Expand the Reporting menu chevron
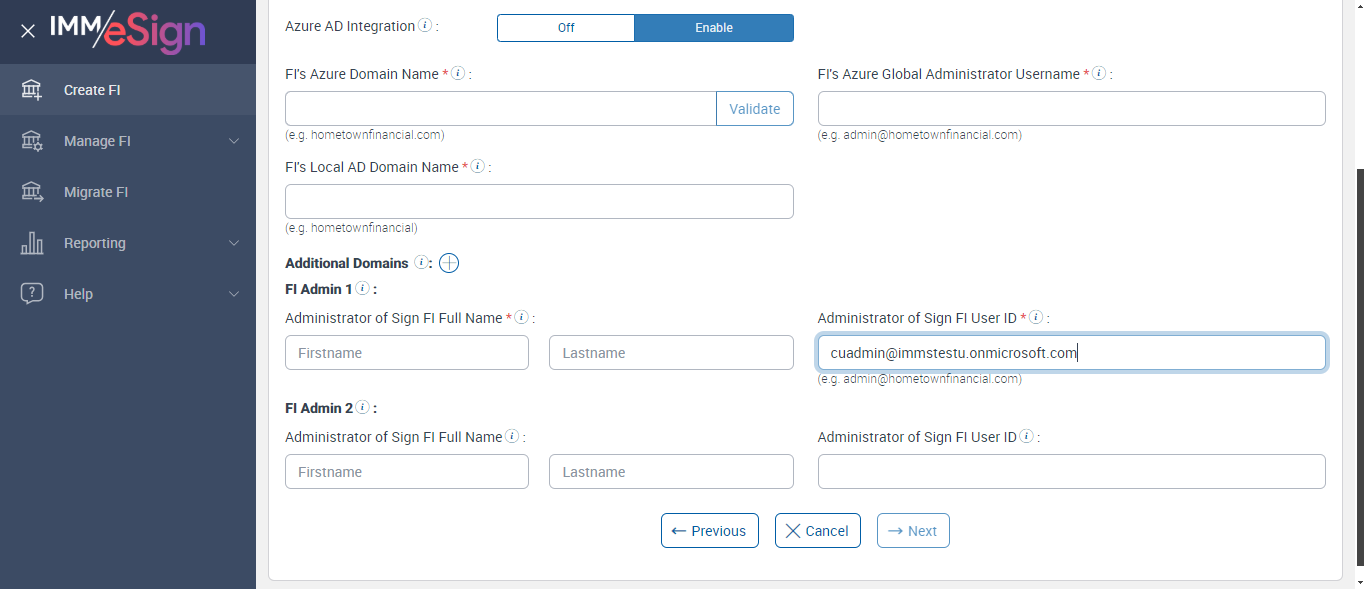 pyautogui.click(x=234, y=243)
